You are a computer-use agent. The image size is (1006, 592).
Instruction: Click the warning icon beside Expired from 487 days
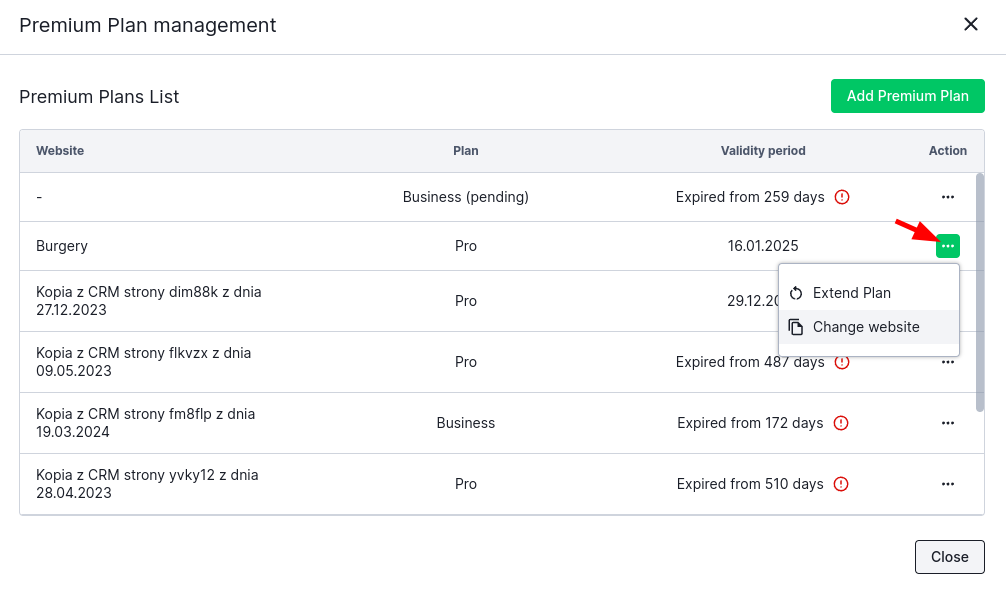tap(842, 362)
